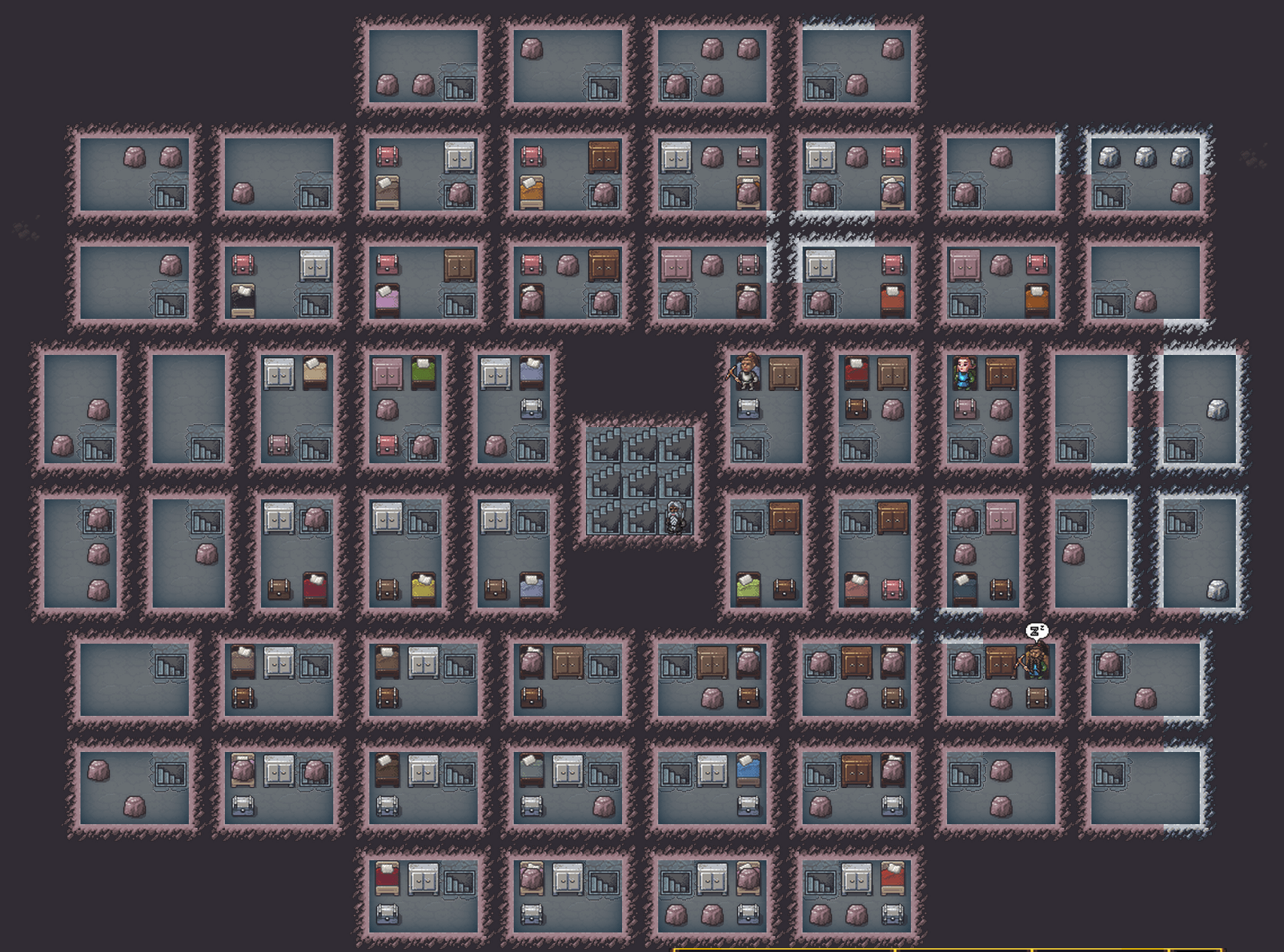The height and width of the screenshot is (952, 1284).
Task: Click the center tile of central staircase grid
Action: [640, 481]
